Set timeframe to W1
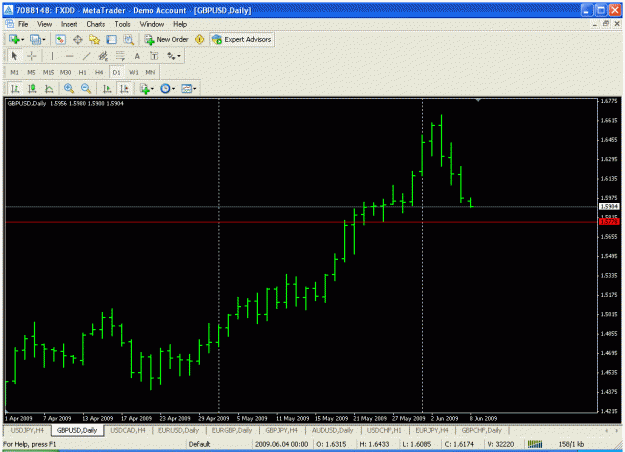 coord(134,73)
